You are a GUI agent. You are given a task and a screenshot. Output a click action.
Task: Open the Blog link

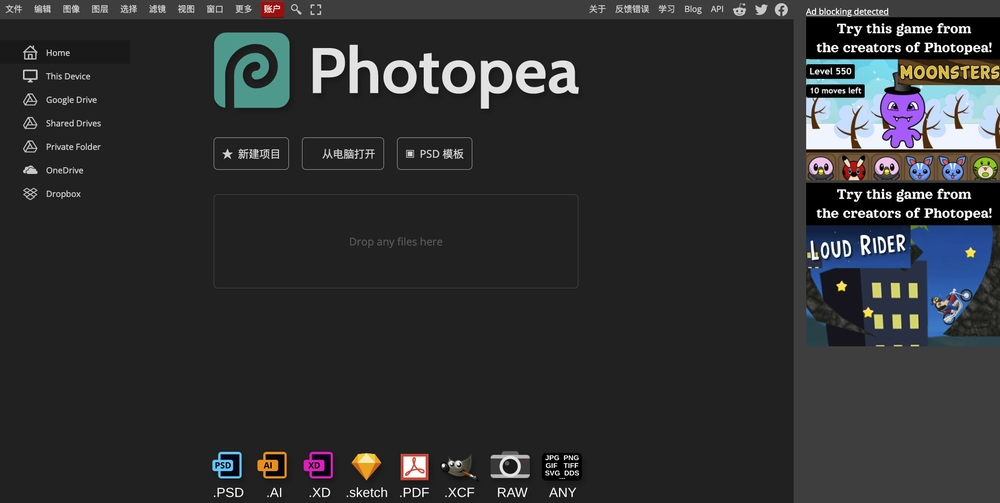pos(693,9)
